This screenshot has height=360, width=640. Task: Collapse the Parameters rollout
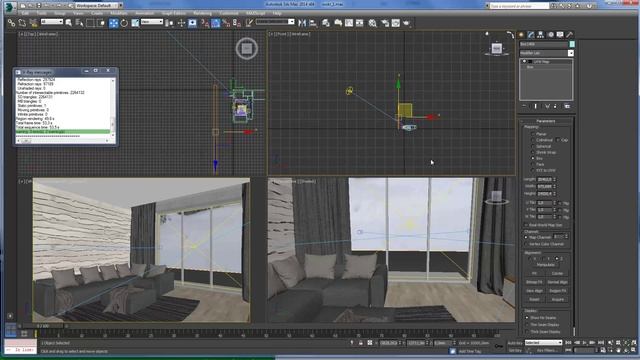click(545, 121)
